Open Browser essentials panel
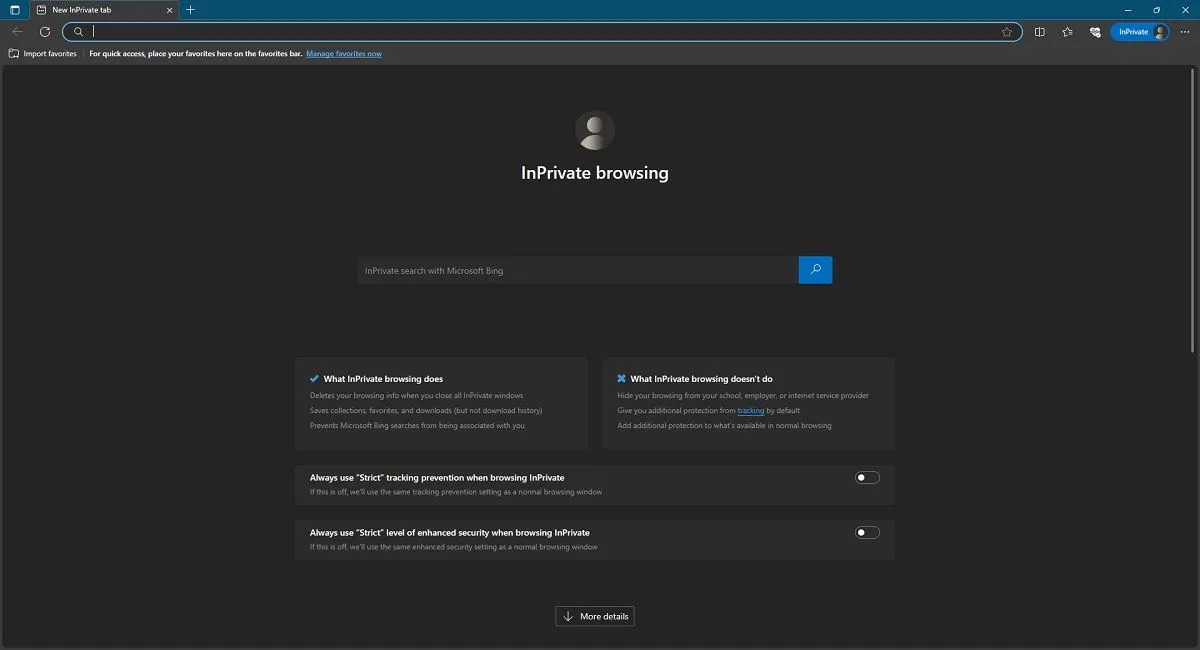 (1094, 31)
